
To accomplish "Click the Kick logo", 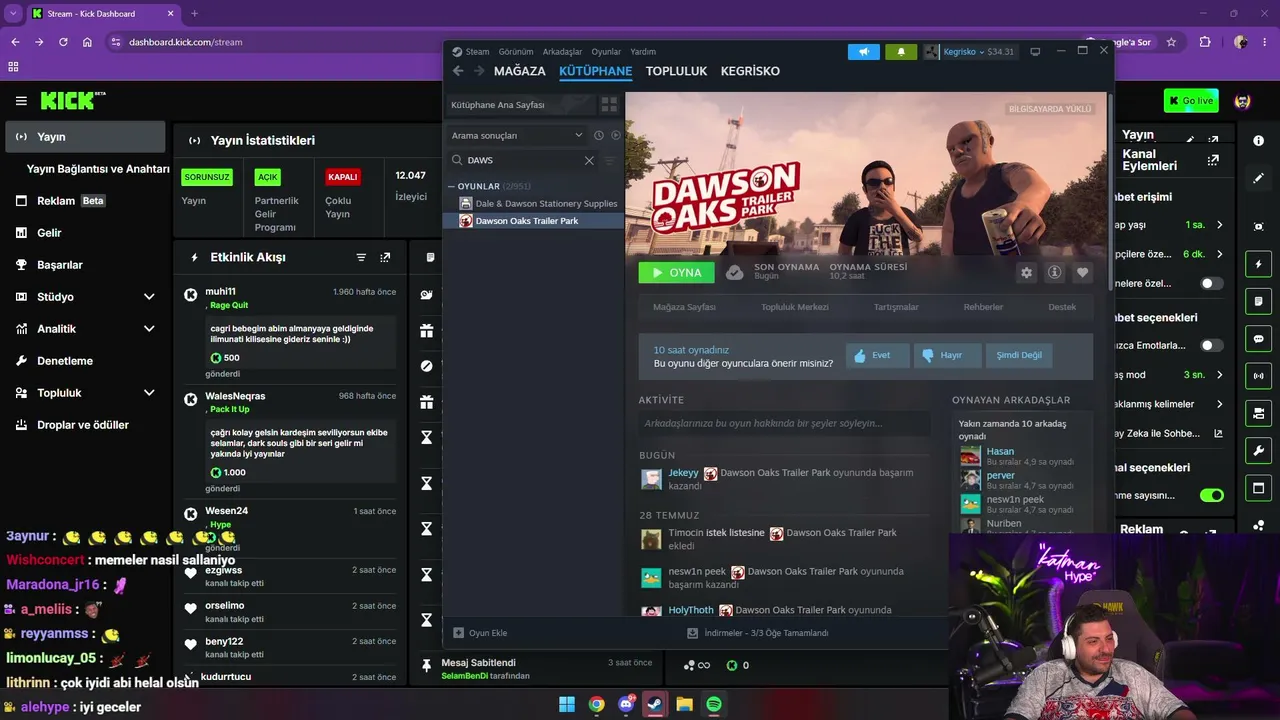I will pyautogui.click(x=73, y=101).
